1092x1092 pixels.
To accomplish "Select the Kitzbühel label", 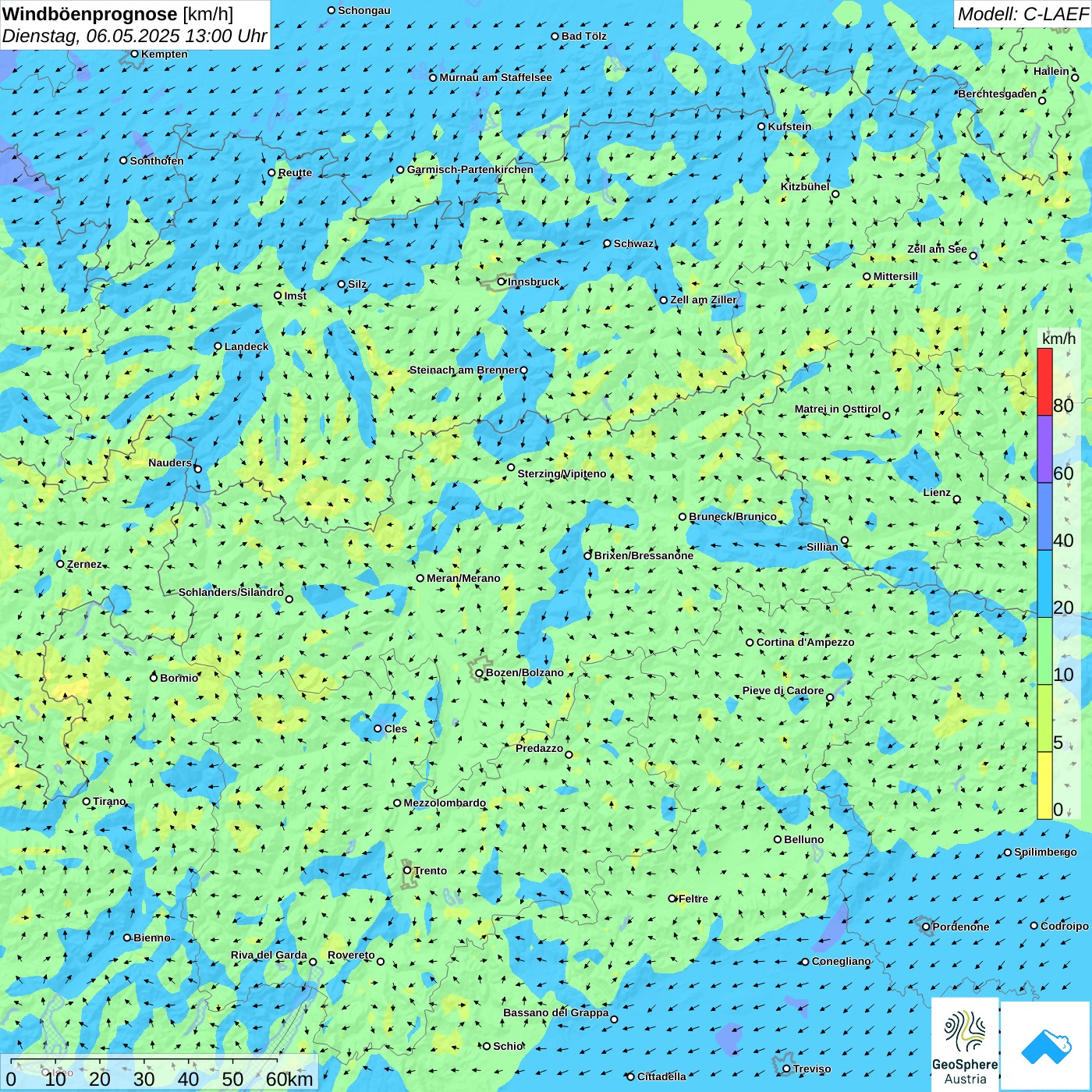I will (805, 186).
